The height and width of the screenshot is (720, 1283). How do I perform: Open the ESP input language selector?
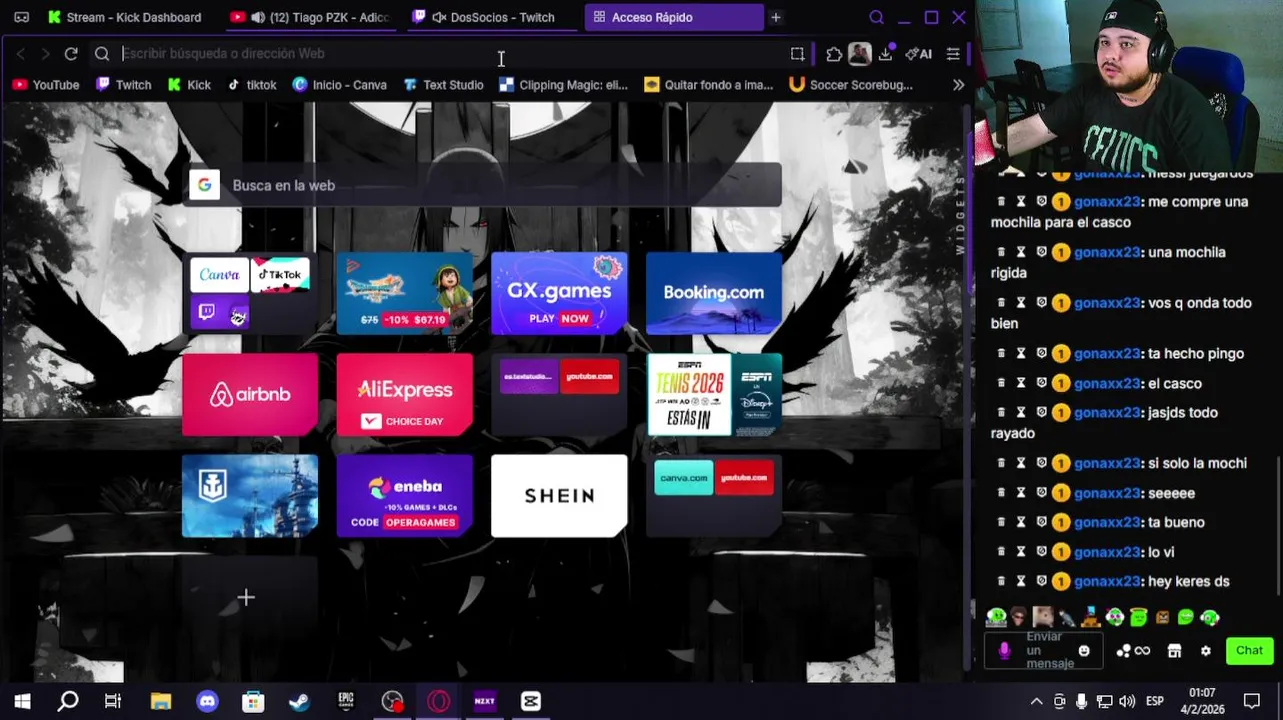[x=1154, y=702]
